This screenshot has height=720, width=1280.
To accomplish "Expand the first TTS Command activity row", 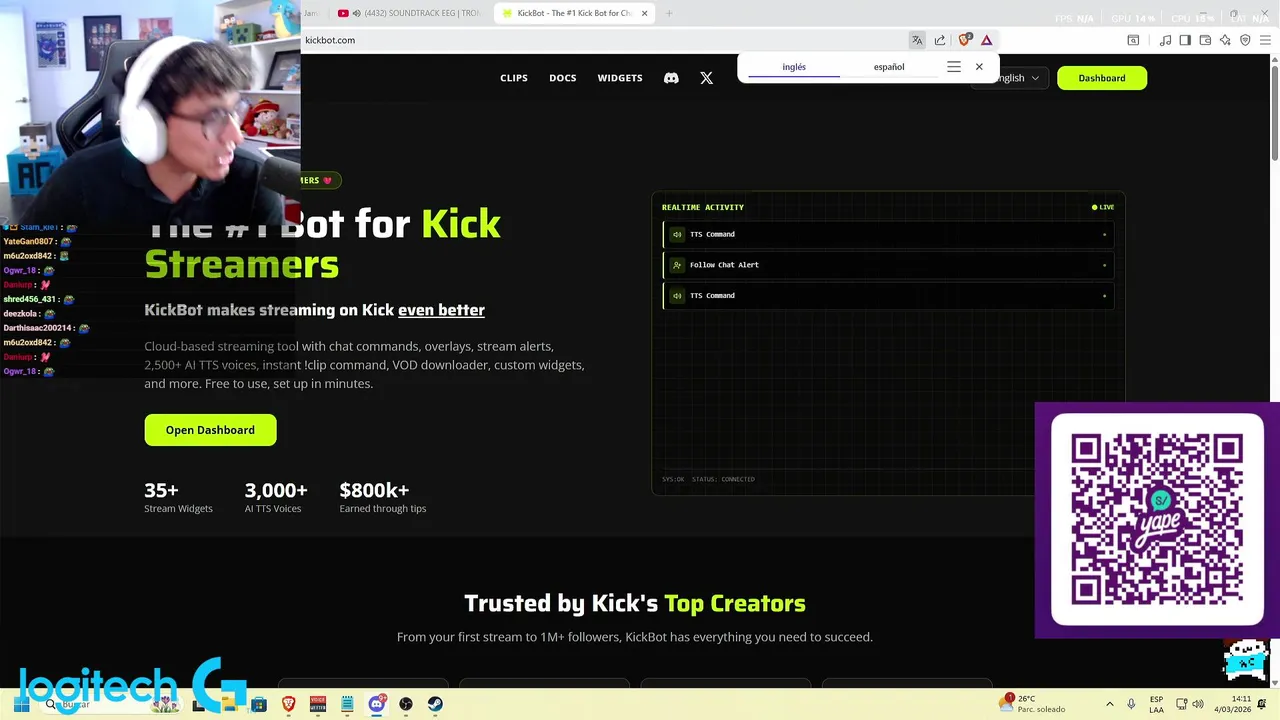I will 888,234.
